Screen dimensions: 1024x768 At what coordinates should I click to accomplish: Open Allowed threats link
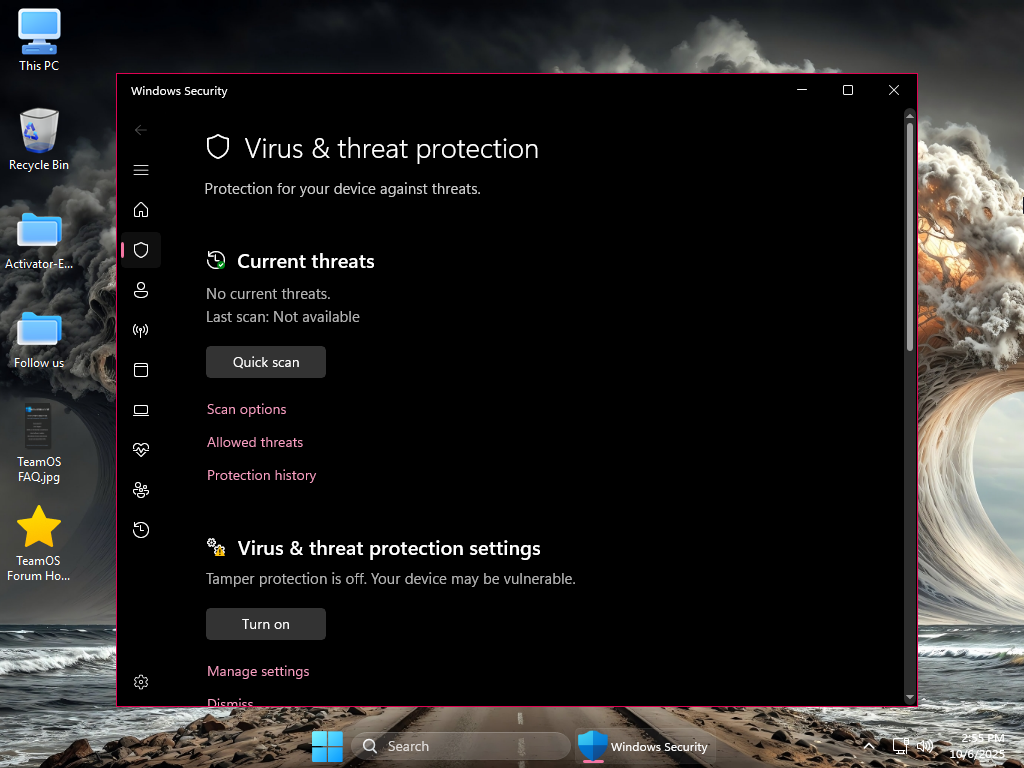click(255, 442)
